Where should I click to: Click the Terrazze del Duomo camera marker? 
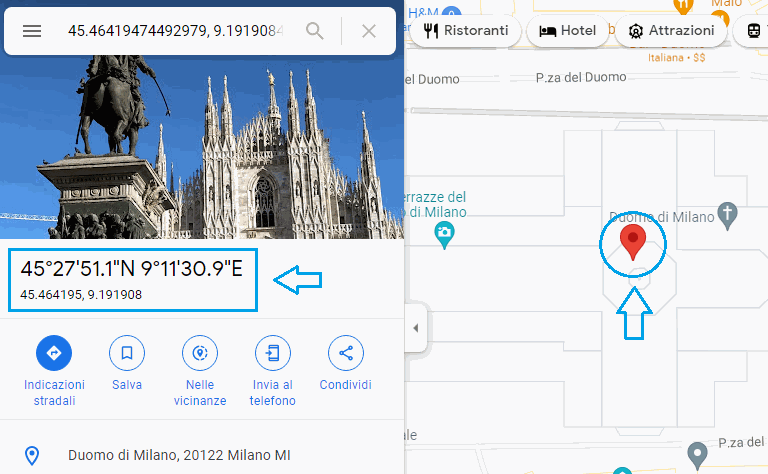tap(444, 235)
